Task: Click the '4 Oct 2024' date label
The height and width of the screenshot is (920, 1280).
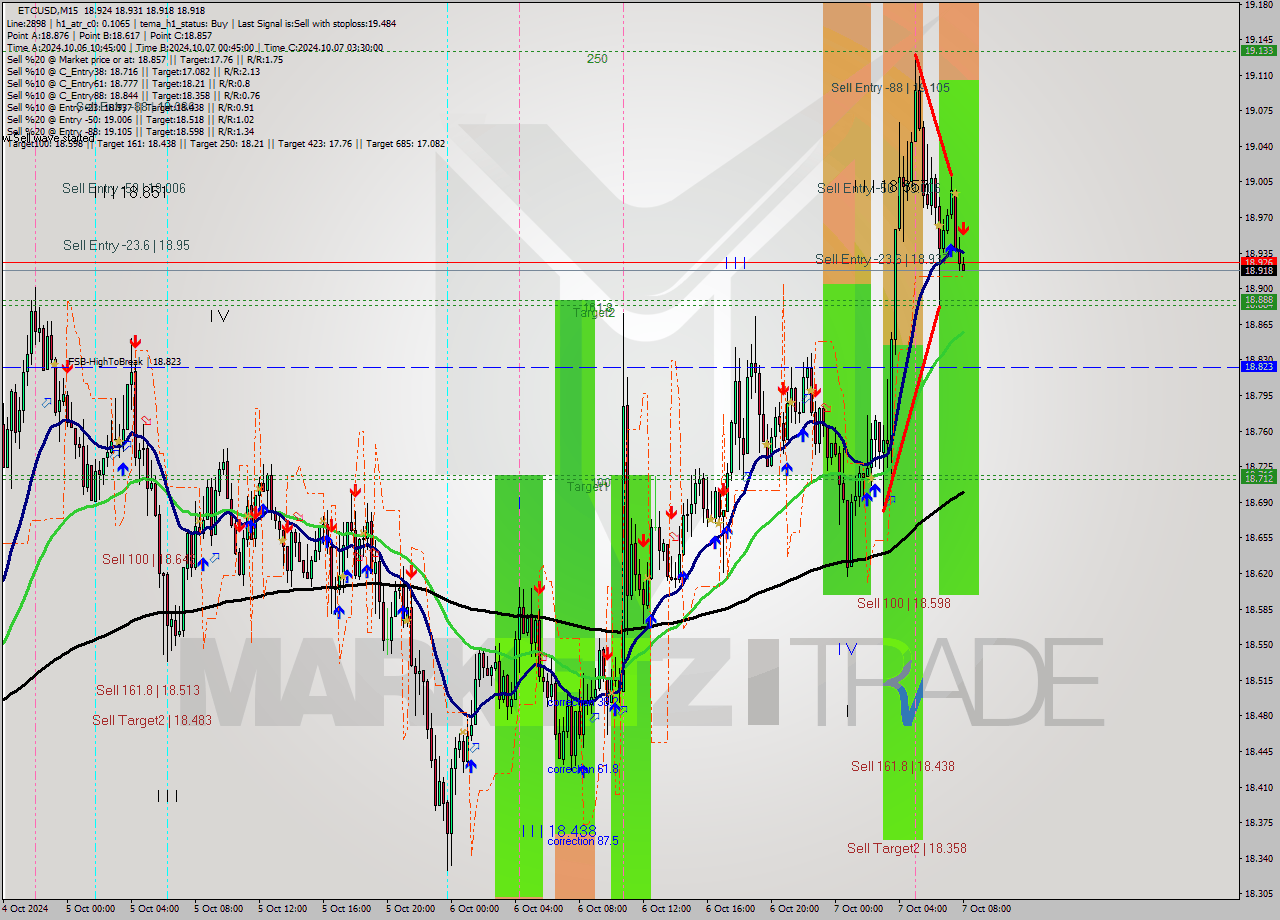Action: coord(25,909)
